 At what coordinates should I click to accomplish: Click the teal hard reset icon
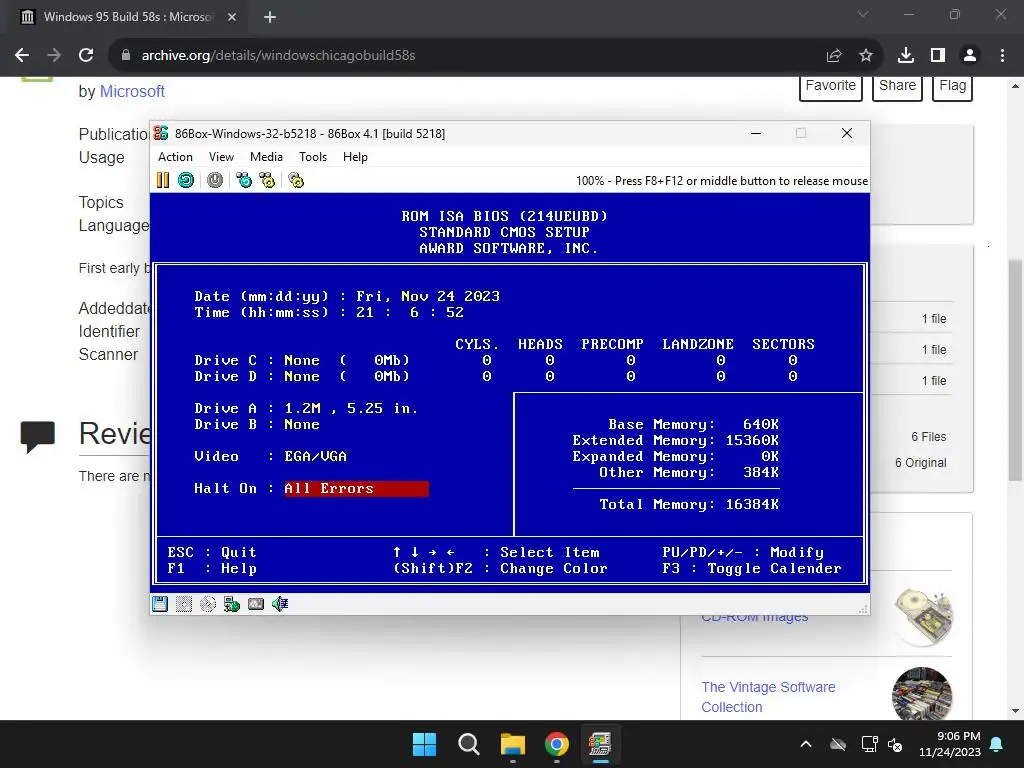pyautogui.click(x=186, y=180)
